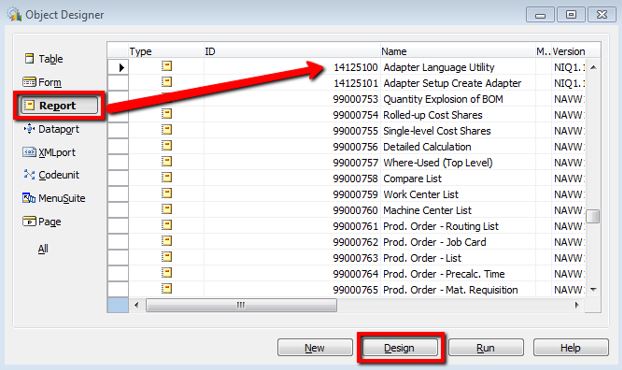622x370 pixels.
Task: Click ID cell 14125101
Action: click(355, 83)
